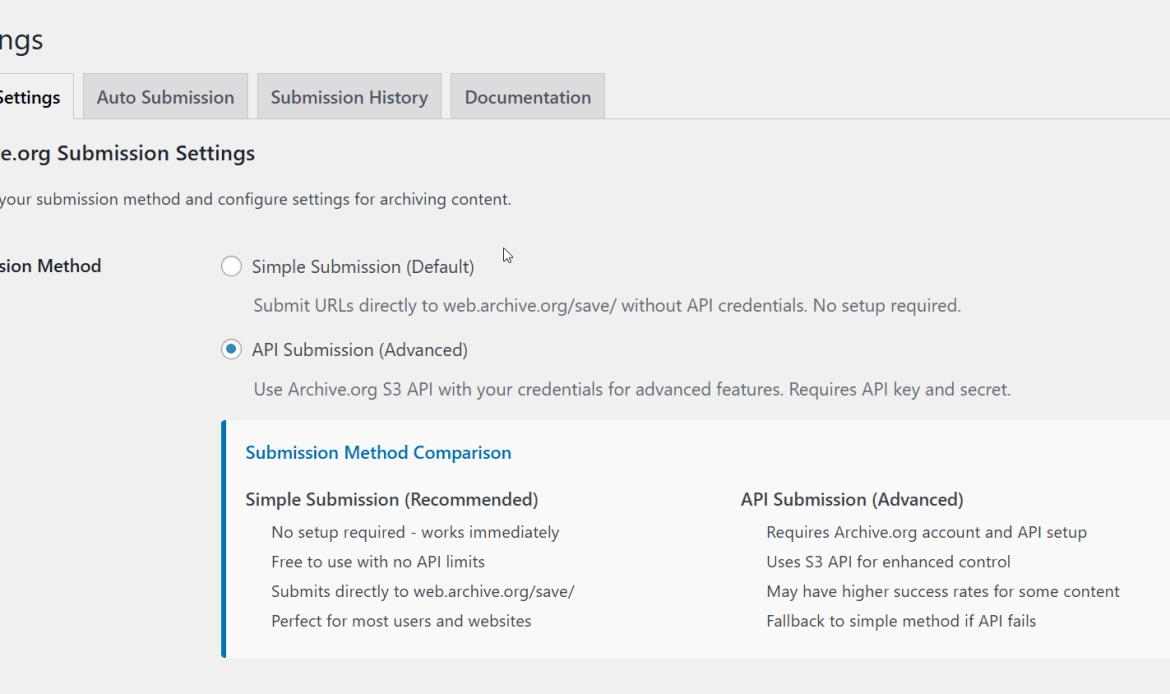Image resolution: width=1170 pixels, height=694 pixels.
Task: Click the 'No setup required - works immediately' line
Action: 415,532
